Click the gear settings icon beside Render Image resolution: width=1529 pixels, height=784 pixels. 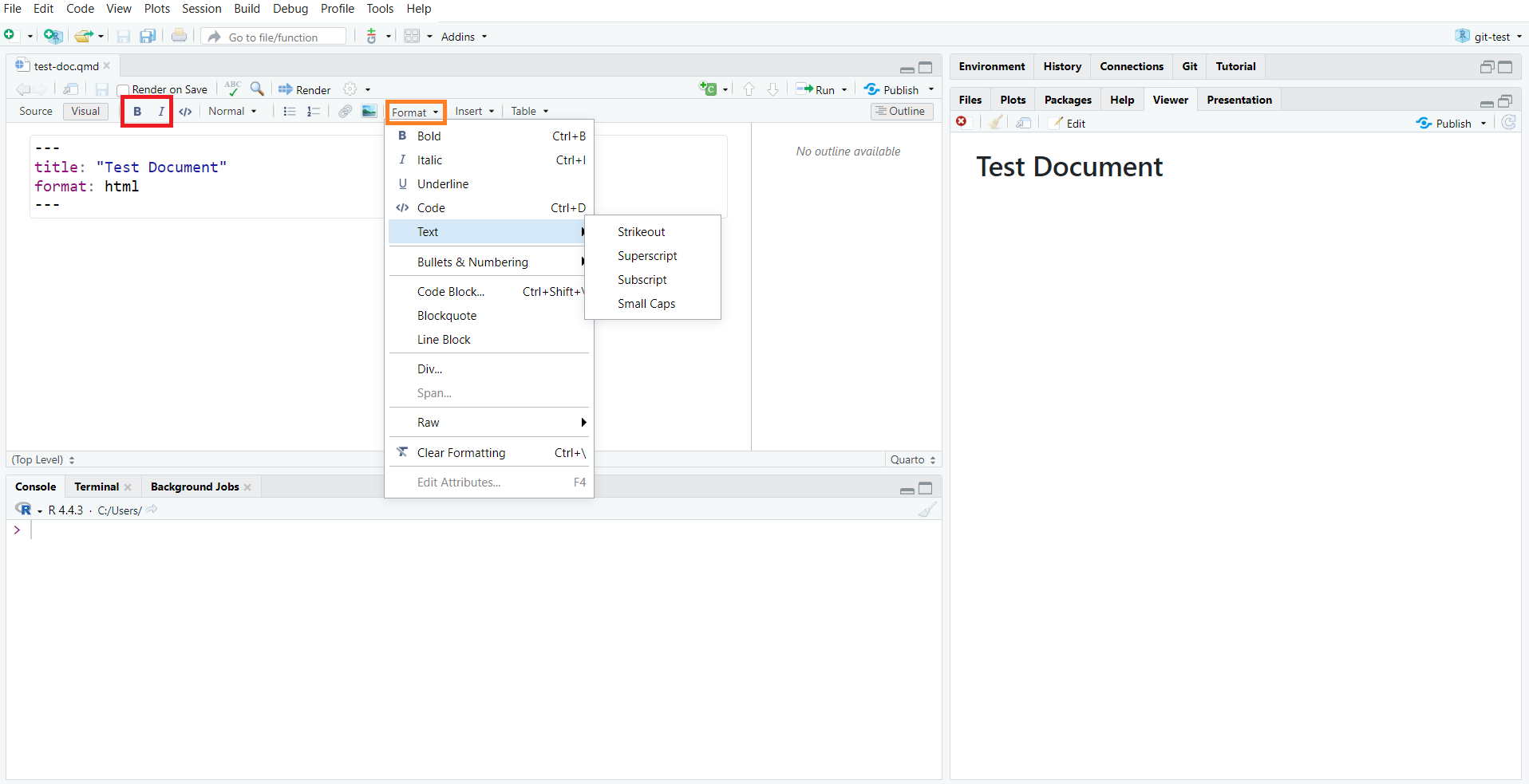click(350, 89)
